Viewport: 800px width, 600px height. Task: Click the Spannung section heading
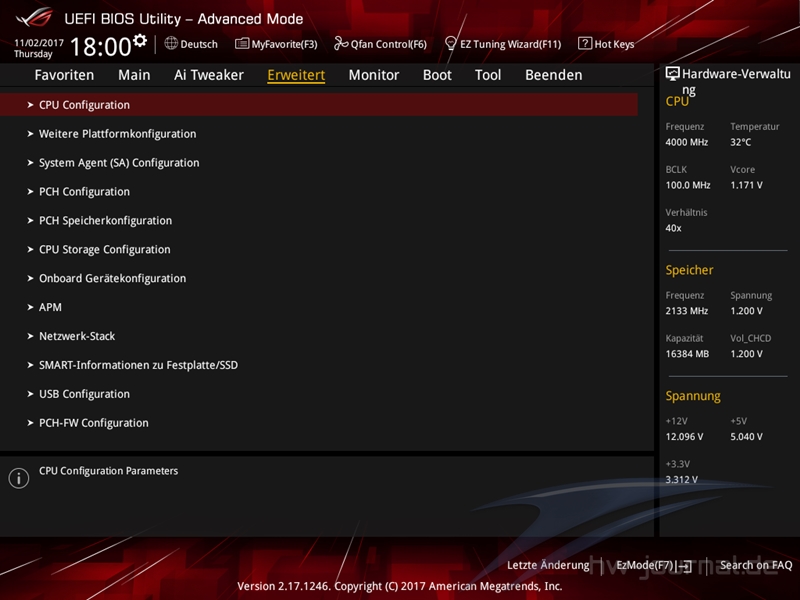[693, 396]
